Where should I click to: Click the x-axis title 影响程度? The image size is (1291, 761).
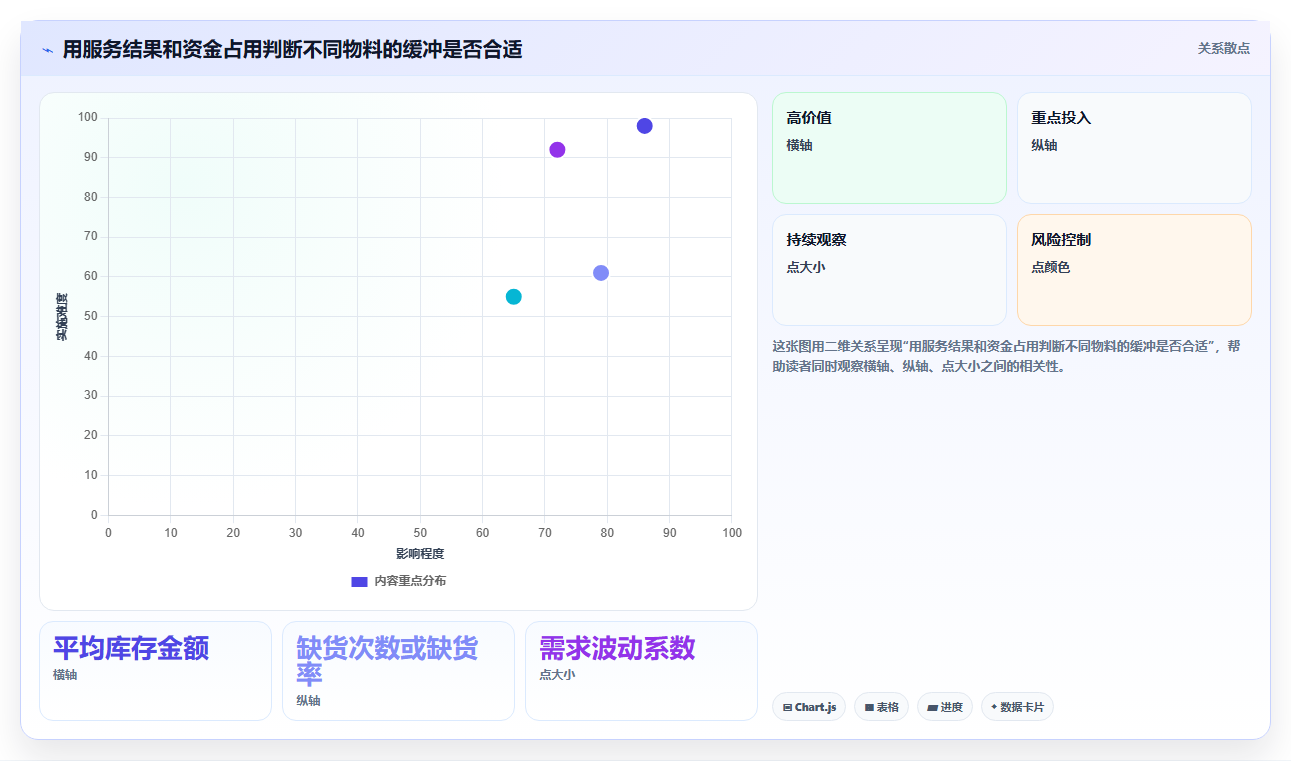pyautogui.click(x=420, y=553)
